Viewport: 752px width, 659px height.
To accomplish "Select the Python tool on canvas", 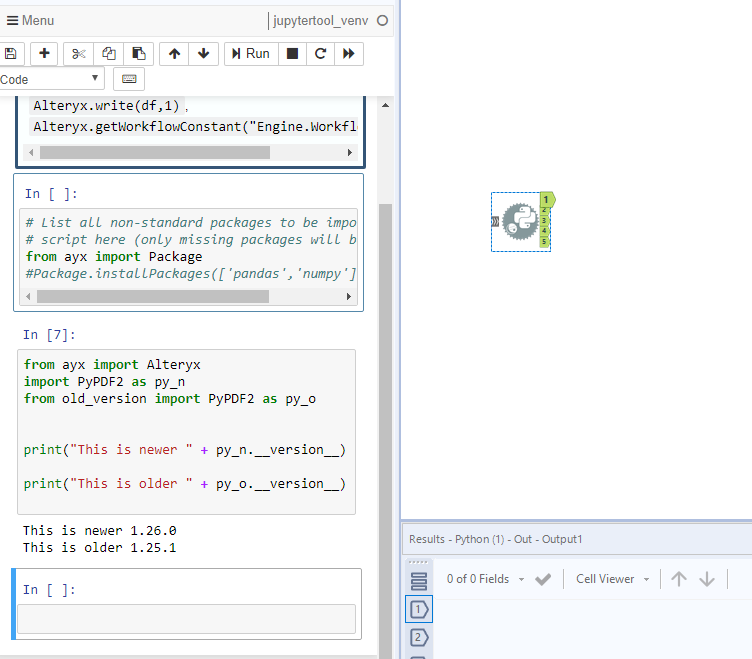I will click(519, 222).
